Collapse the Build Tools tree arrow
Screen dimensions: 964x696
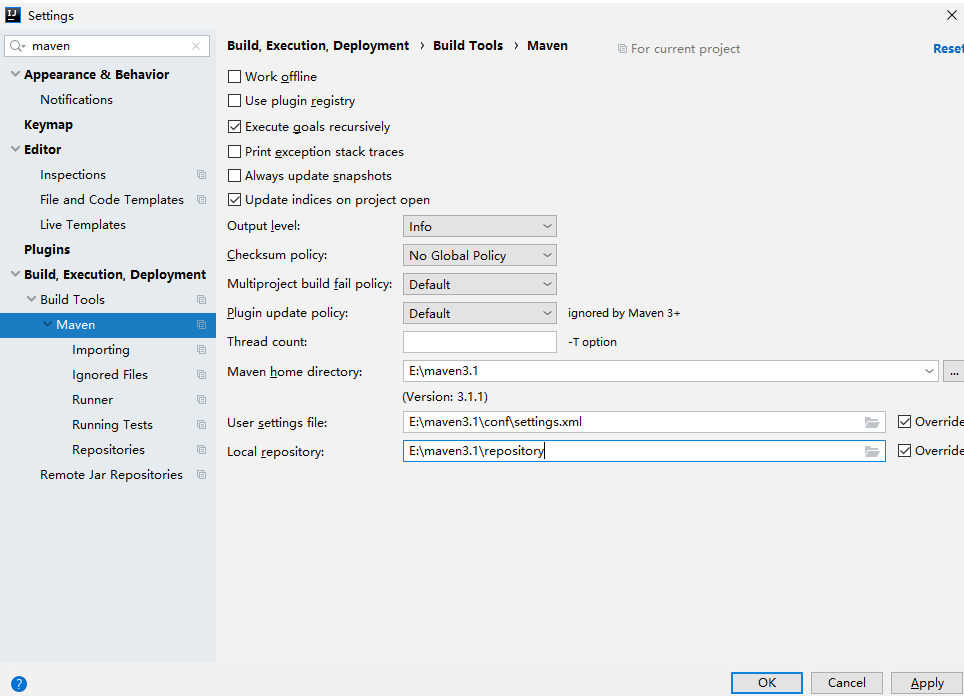(31, 299)
